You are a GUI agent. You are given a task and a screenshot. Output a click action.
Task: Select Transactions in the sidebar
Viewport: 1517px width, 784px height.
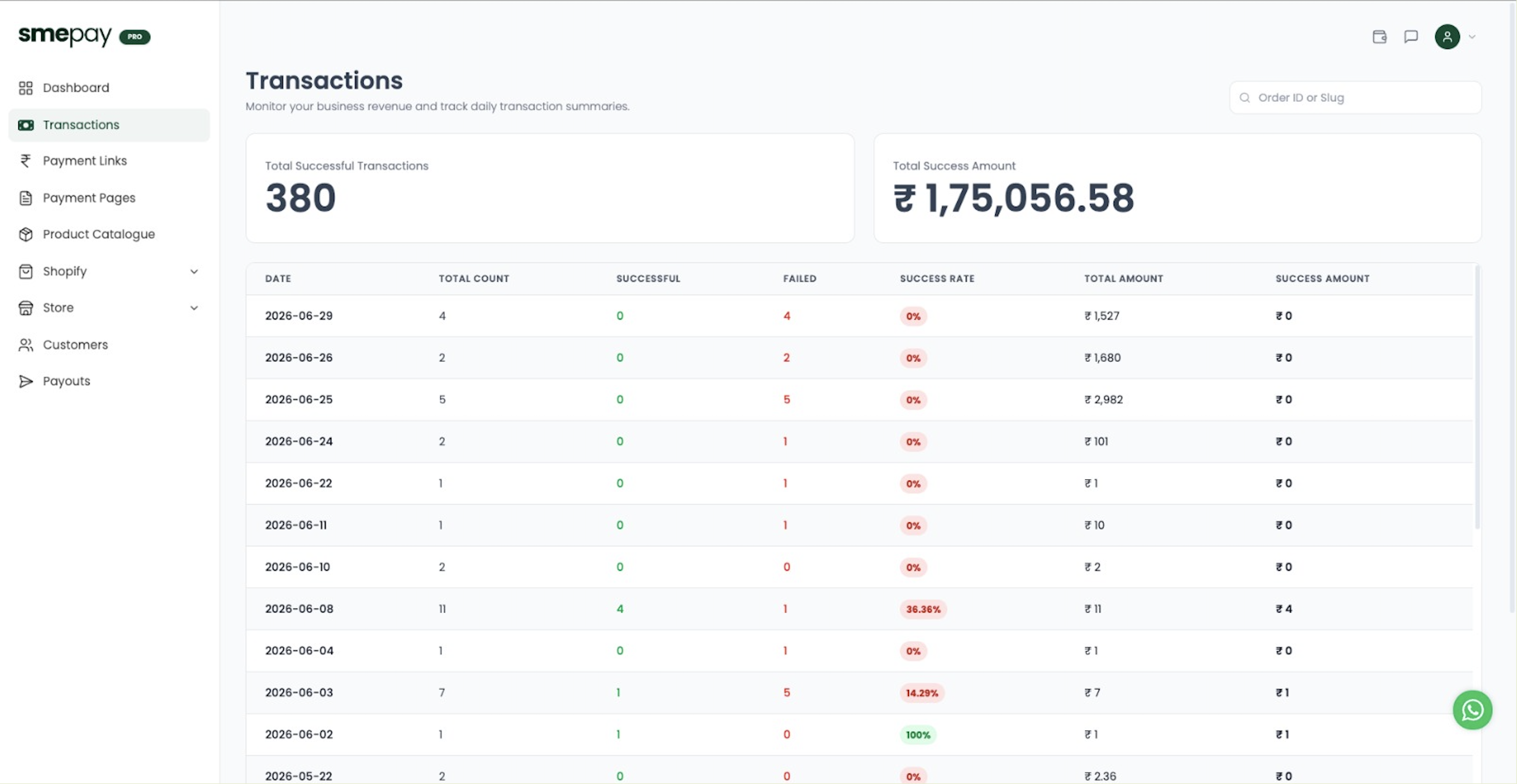[109, 125]
